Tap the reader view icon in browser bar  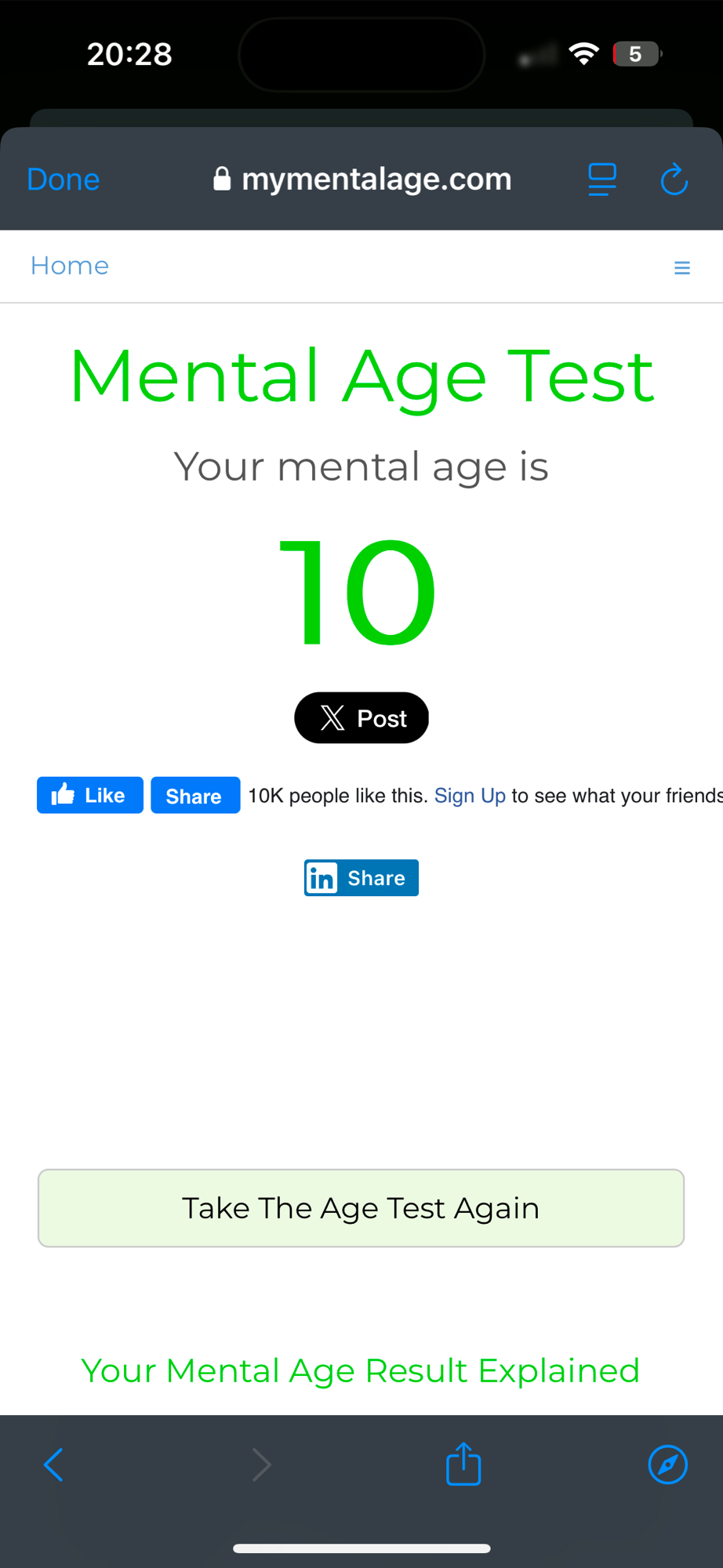602,180
